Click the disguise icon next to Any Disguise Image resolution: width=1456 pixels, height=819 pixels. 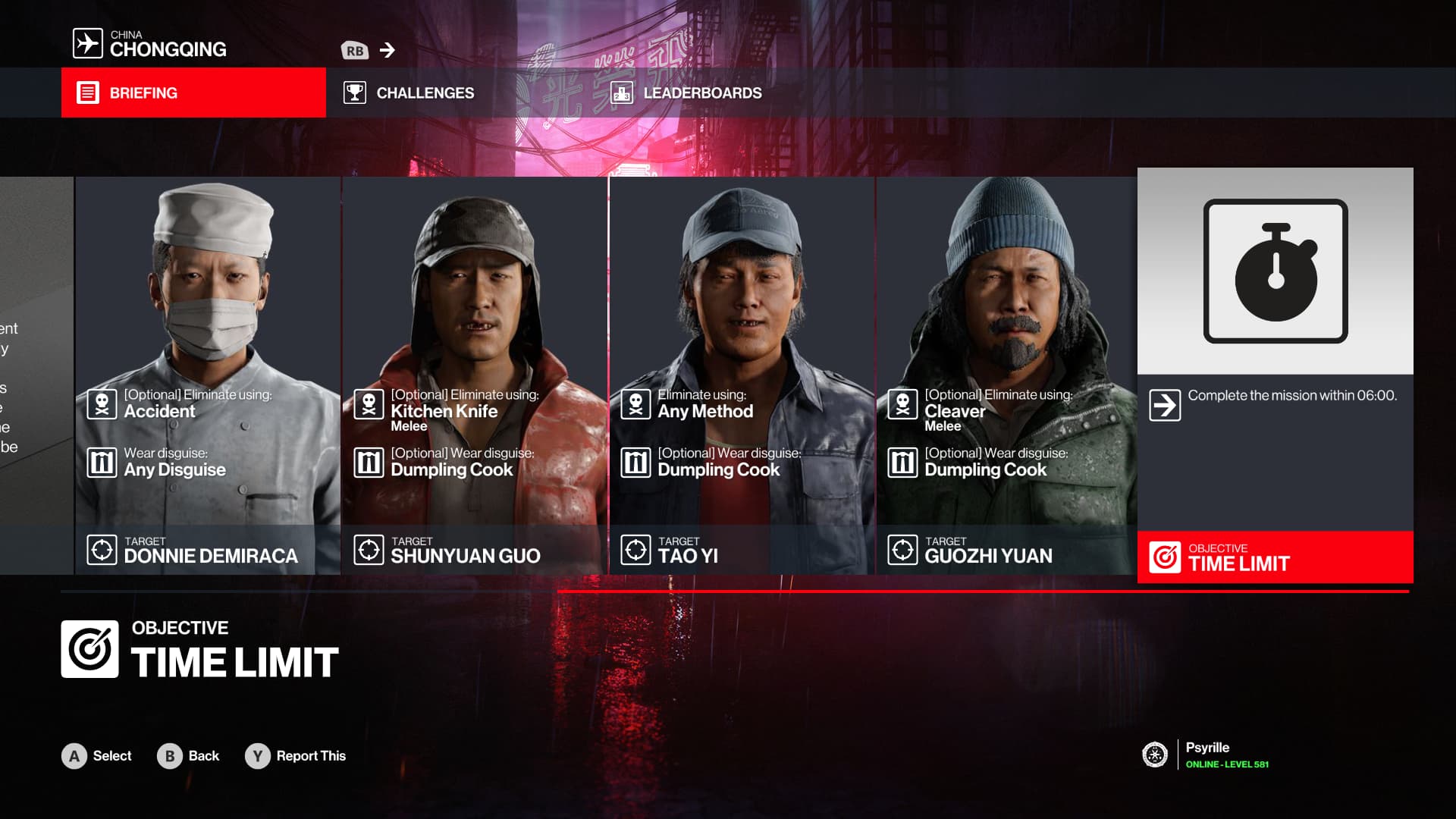tap(102, 462)
